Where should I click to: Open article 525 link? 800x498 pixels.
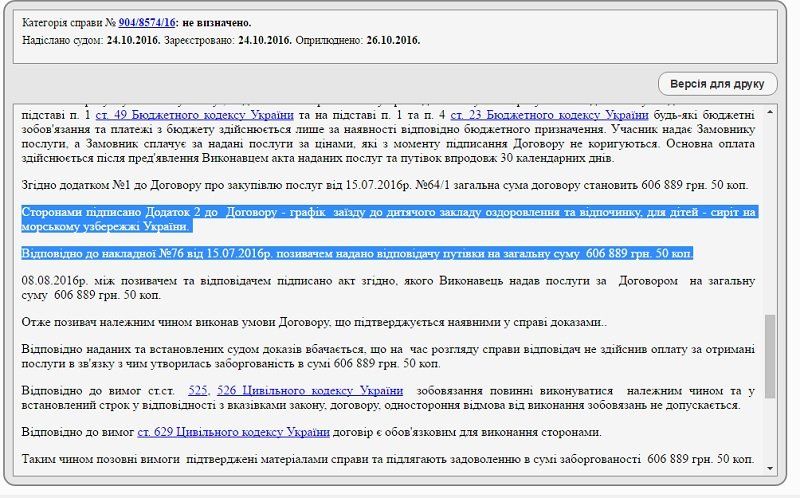point(197,391)
